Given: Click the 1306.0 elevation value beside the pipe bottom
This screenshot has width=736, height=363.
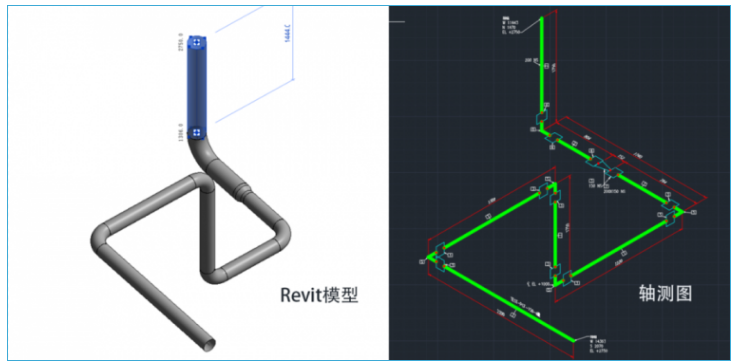Looking at the screenshot, I should [x=181, y=132].
